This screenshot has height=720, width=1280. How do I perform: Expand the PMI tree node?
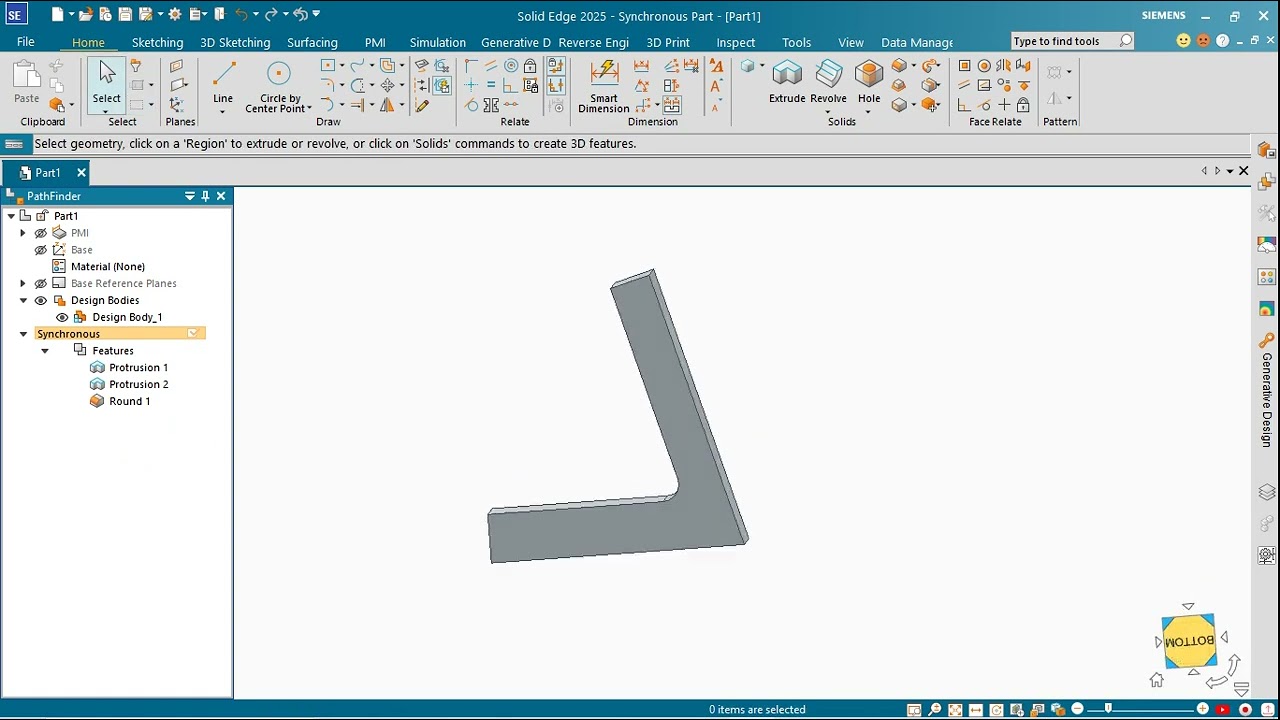(x=23, y=233)
